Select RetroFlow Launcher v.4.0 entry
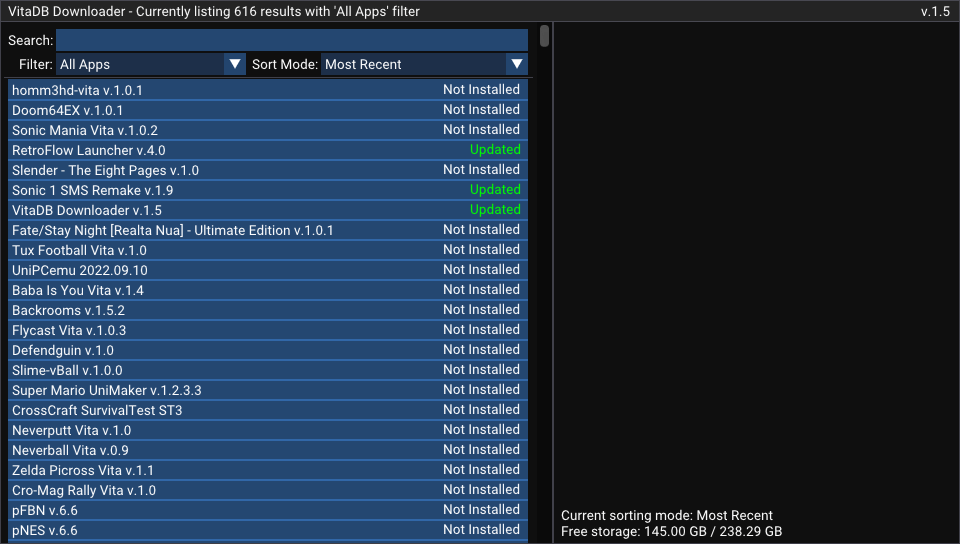The width and height of the screenshot is (960, 544). coord(268,150)
